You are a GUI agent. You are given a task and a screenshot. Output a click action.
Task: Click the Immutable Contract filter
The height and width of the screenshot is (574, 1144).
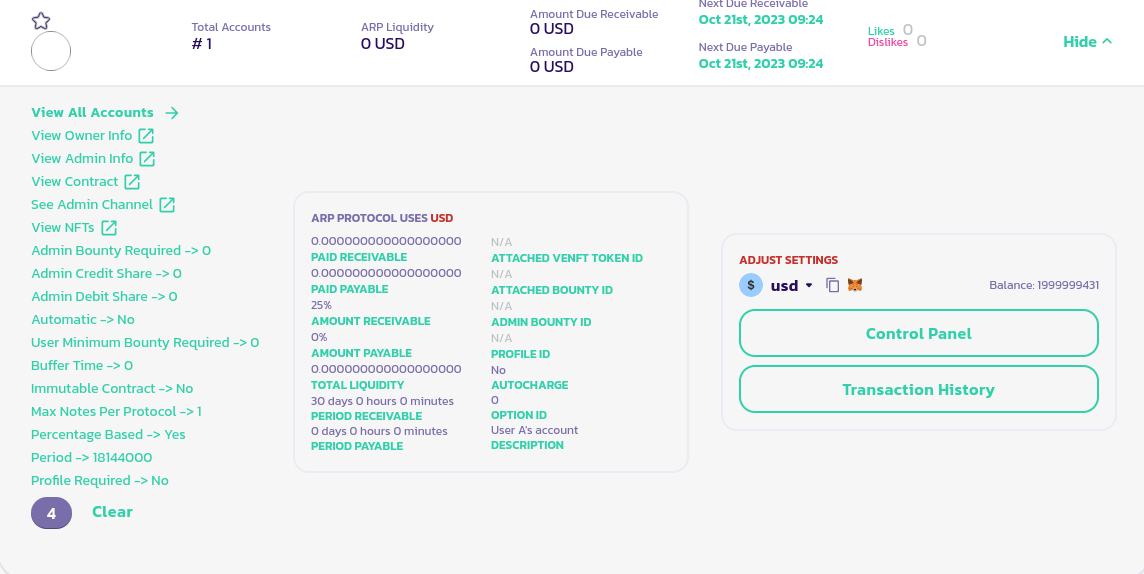tap(112, 389)
